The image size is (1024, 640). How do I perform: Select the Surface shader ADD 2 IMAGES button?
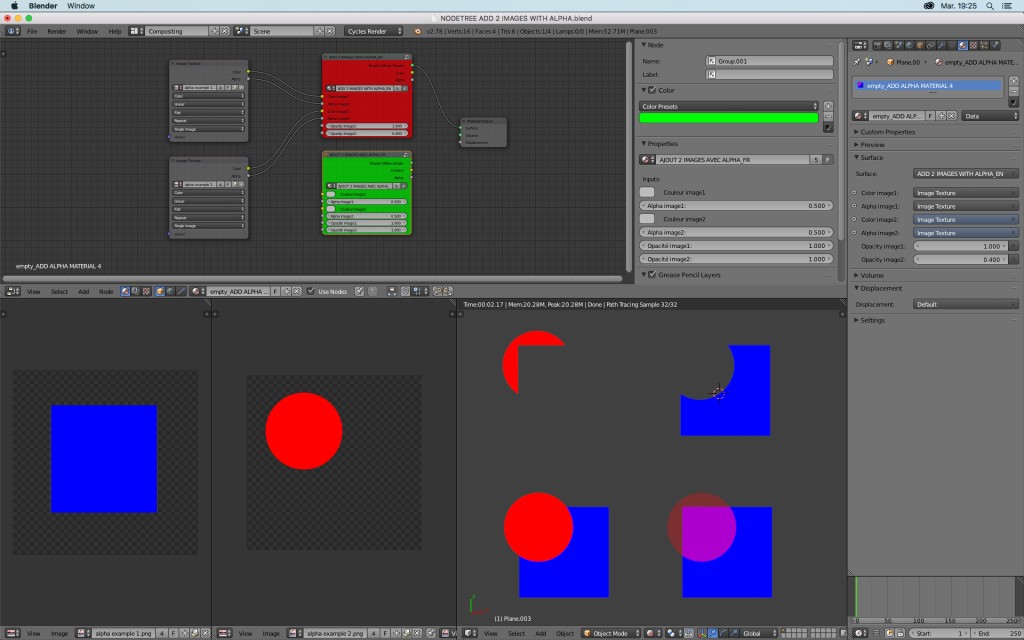(966, 174)
